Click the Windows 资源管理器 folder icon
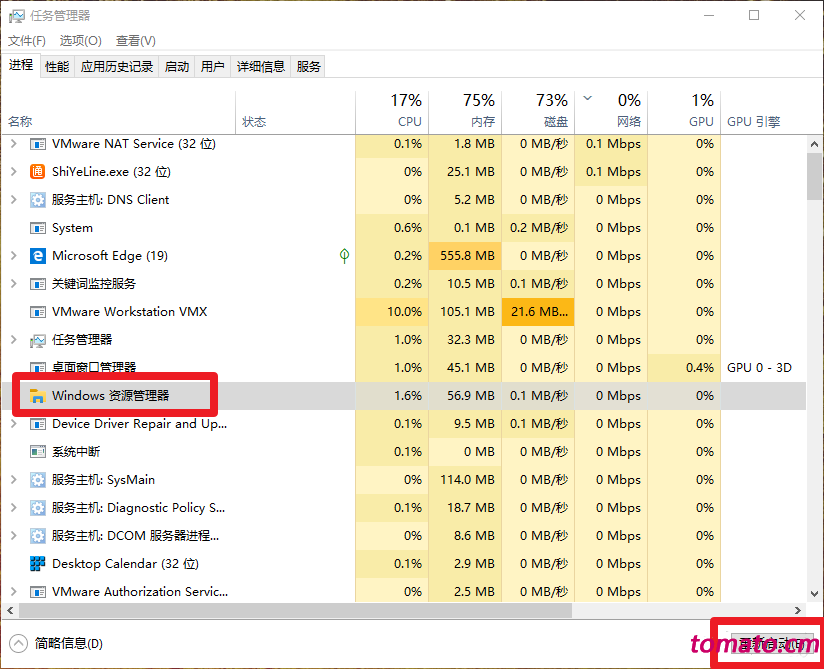824x669 pixels. tap(37, 396)
